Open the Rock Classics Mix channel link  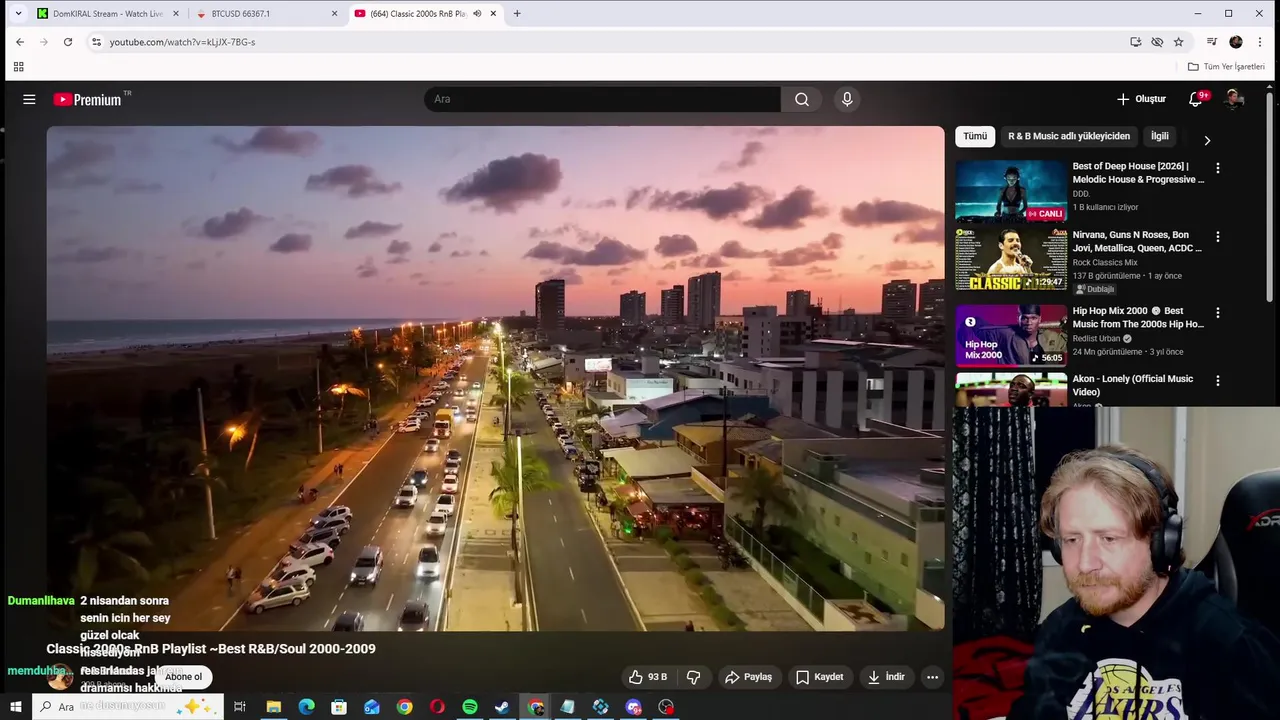pyautogui.click(x=1105, y=262)
